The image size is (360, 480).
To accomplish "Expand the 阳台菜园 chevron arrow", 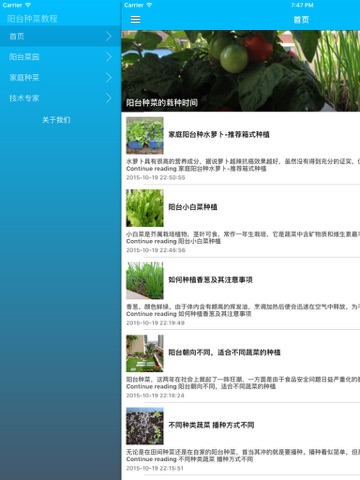I will tap(108, 57).
